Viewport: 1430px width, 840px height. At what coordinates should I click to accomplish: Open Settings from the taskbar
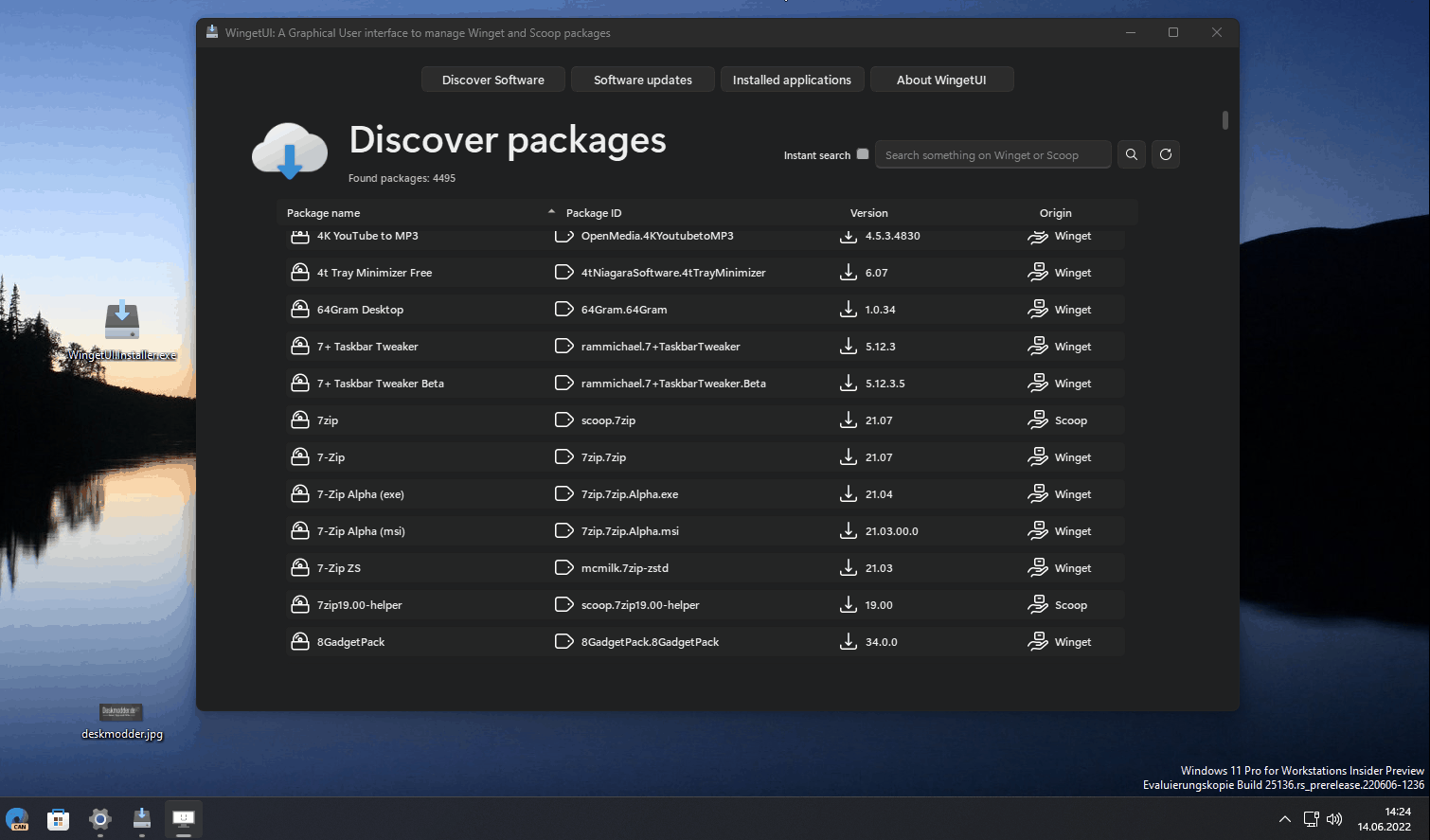pyautogui.click(x=100, y=819)
